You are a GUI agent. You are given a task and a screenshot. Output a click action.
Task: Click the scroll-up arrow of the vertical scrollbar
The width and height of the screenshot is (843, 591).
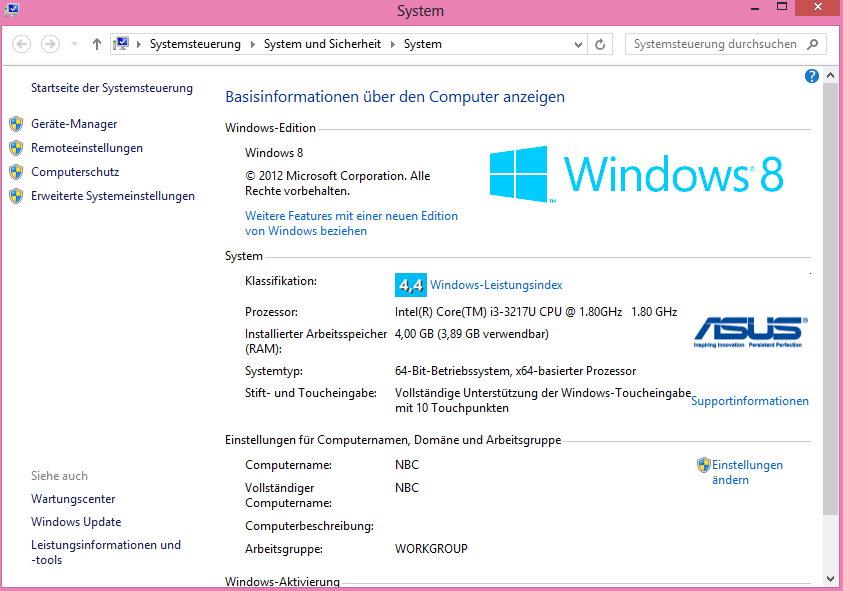831,76
